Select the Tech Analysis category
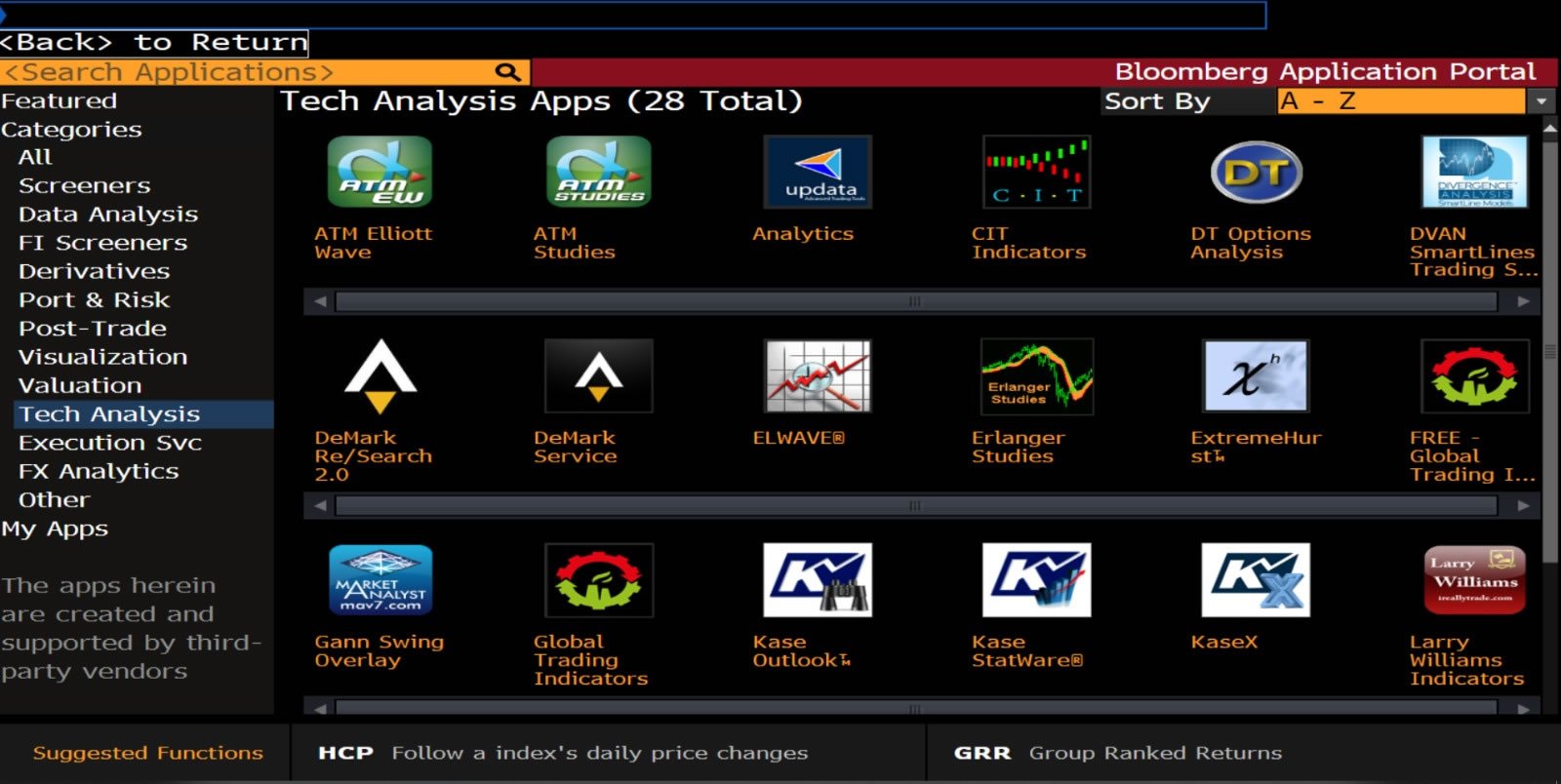 [143, 414]
